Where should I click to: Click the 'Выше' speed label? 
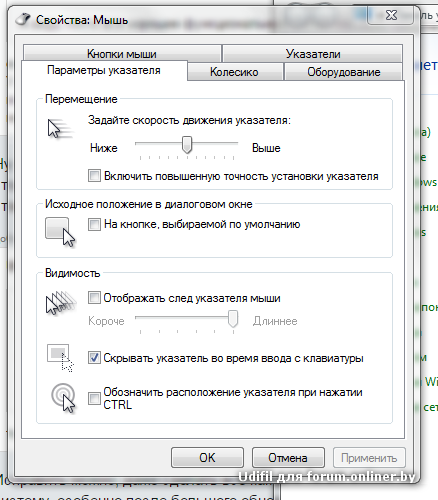(266, 148)
